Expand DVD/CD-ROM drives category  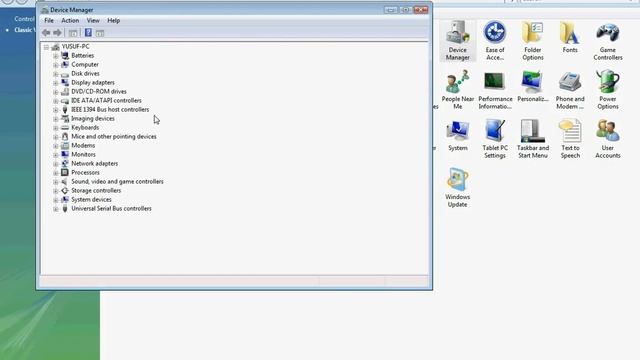pos(56,92)
